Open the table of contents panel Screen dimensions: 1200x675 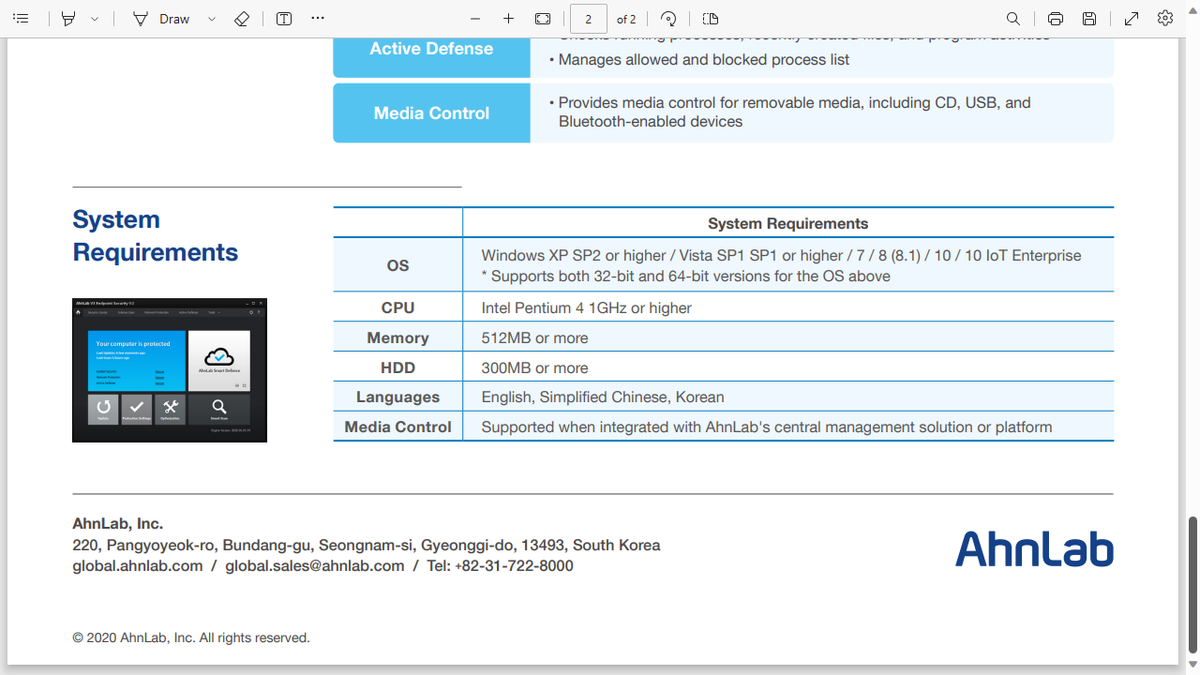21,18
